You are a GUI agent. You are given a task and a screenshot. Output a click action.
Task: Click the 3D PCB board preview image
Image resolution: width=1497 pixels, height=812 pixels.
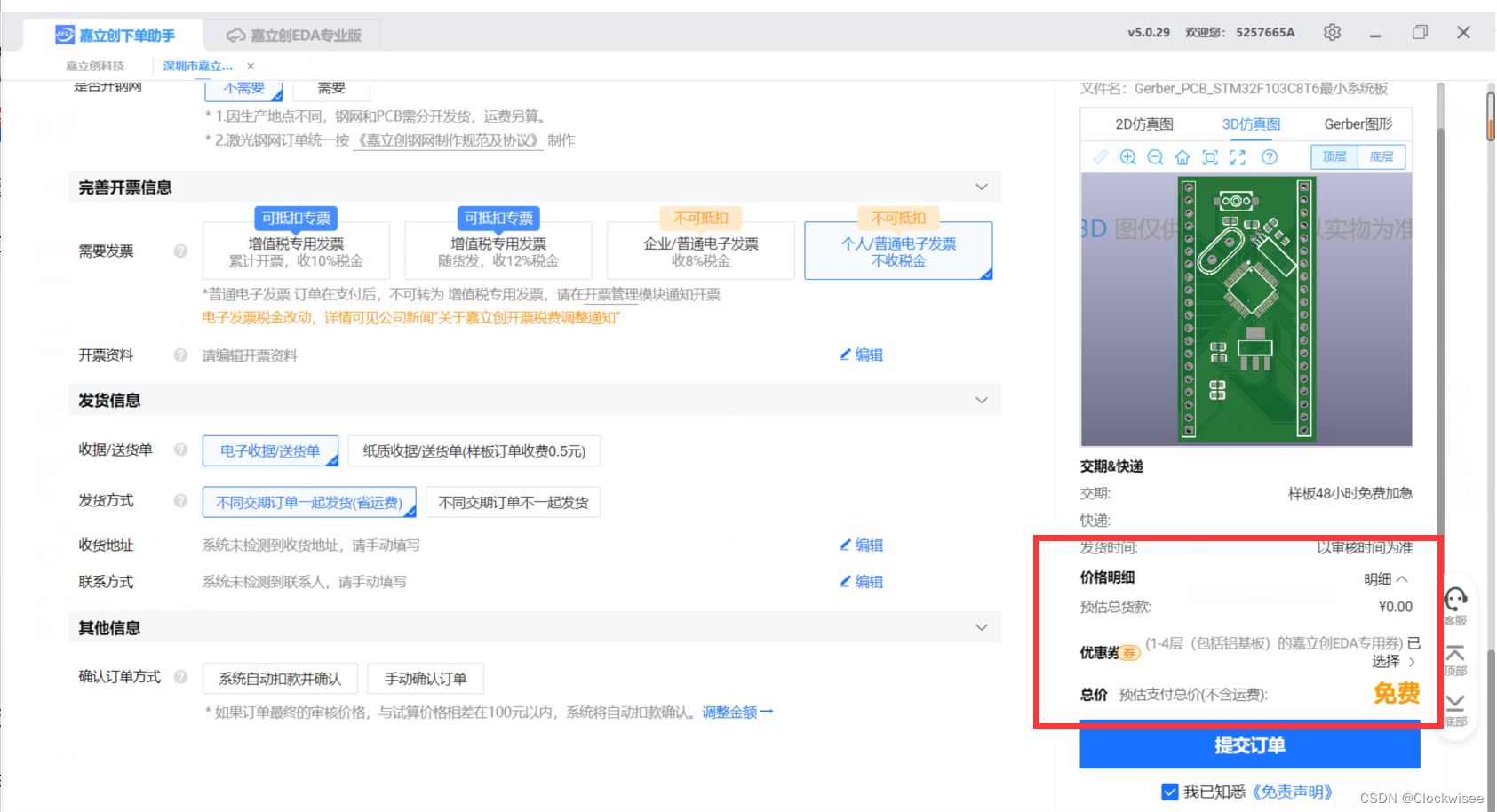tap(1246, 309)
